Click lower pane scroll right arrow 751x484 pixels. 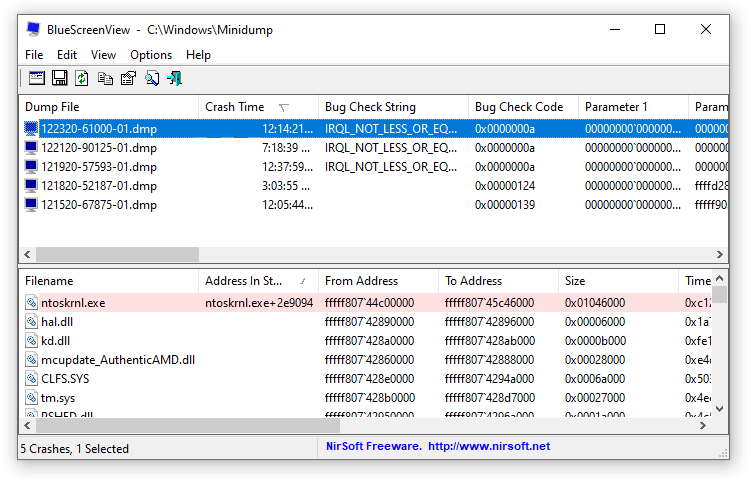click(x=703, y=425)
